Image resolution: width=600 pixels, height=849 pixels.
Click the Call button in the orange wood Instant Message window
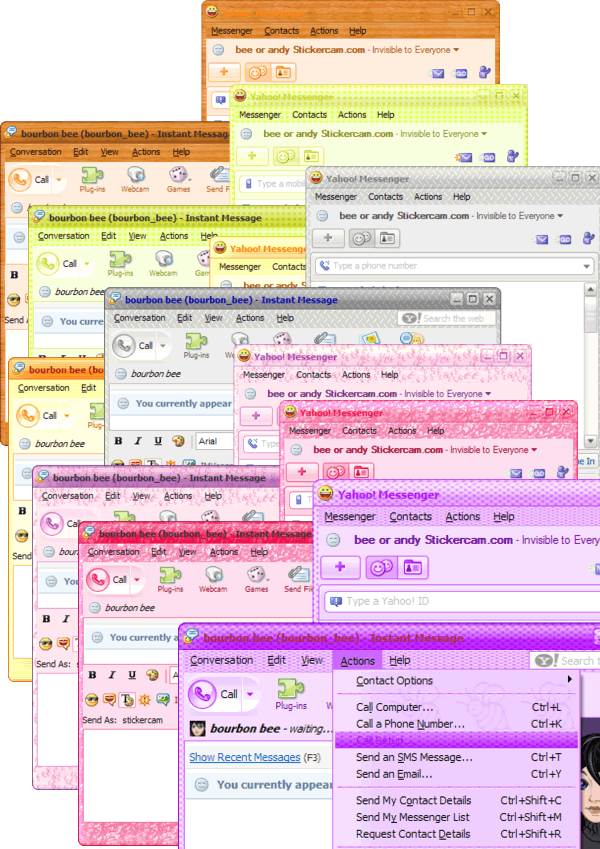[31, 179]
